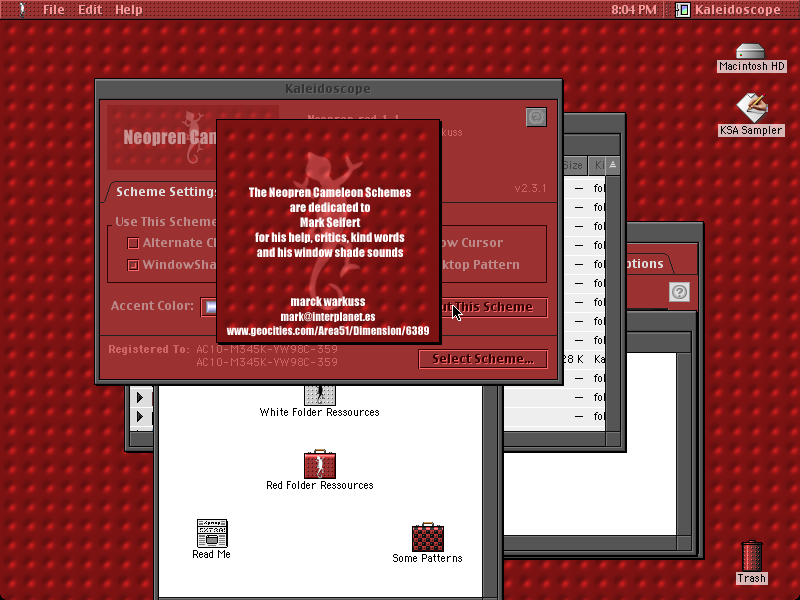Viewport: 800px width, 600px height.
Task: Select the Red Folder Ressources icon
Action: [x=320, y=463]
